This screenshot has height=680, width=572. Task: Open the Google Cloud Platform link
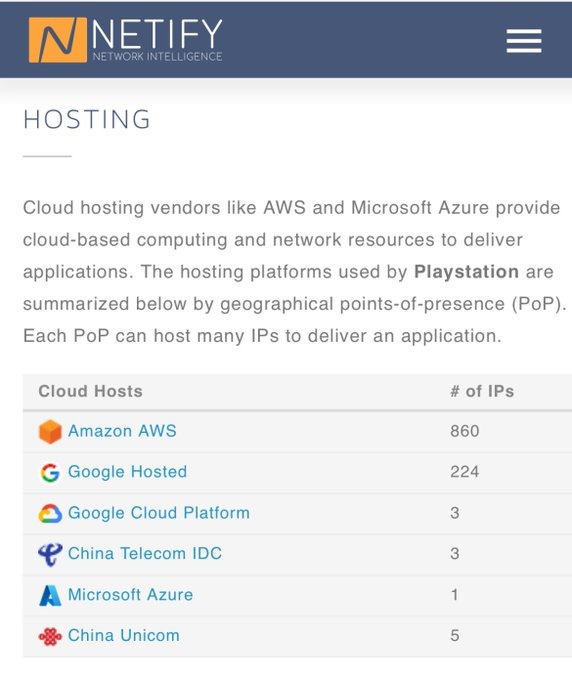(x=159, y=513)
